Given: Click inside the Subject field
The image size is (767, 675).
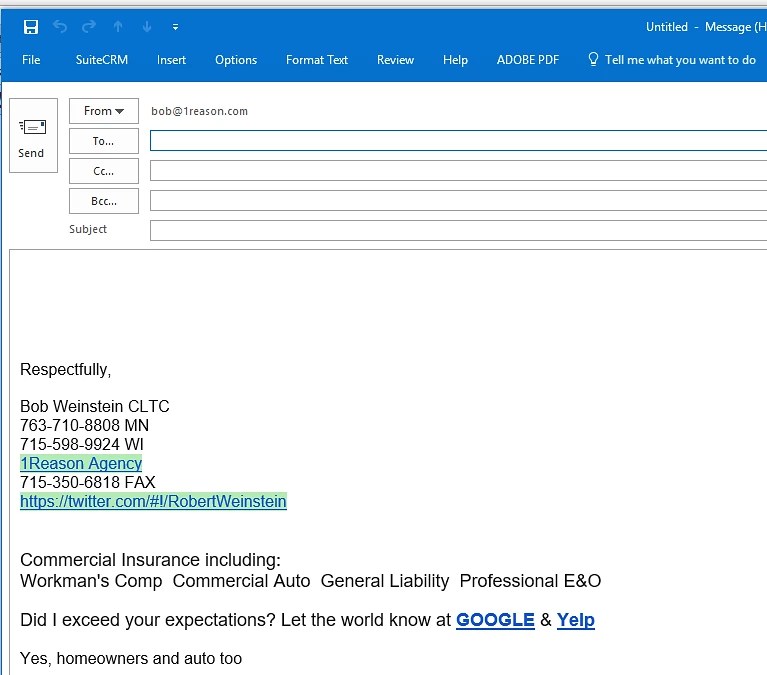Looking at the screenshot, I should pyautogui.click(x=458, y=230).
